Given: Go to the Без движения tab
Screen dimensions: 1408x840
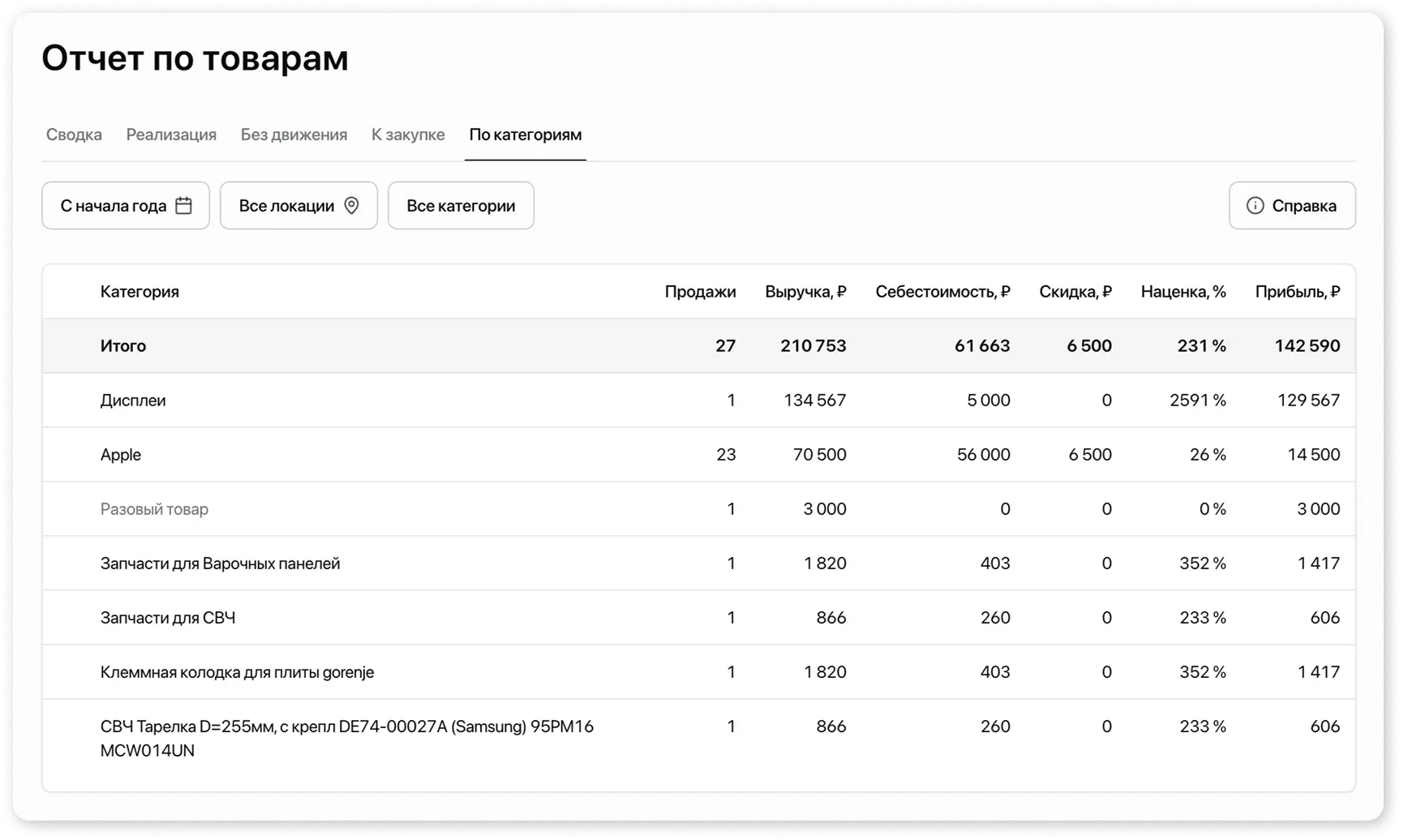Looking at the screenshot, I should click(x=294, y=135).
